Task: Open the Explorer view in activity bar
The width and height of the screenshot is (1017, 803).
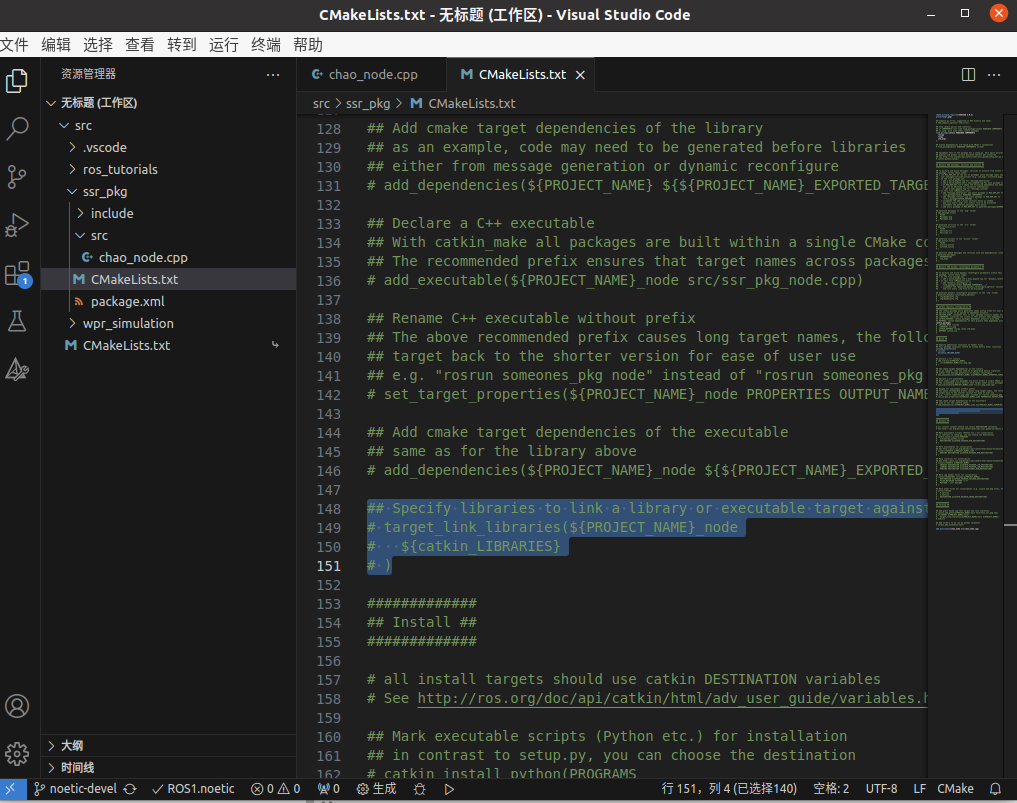Action: [17, 81]
